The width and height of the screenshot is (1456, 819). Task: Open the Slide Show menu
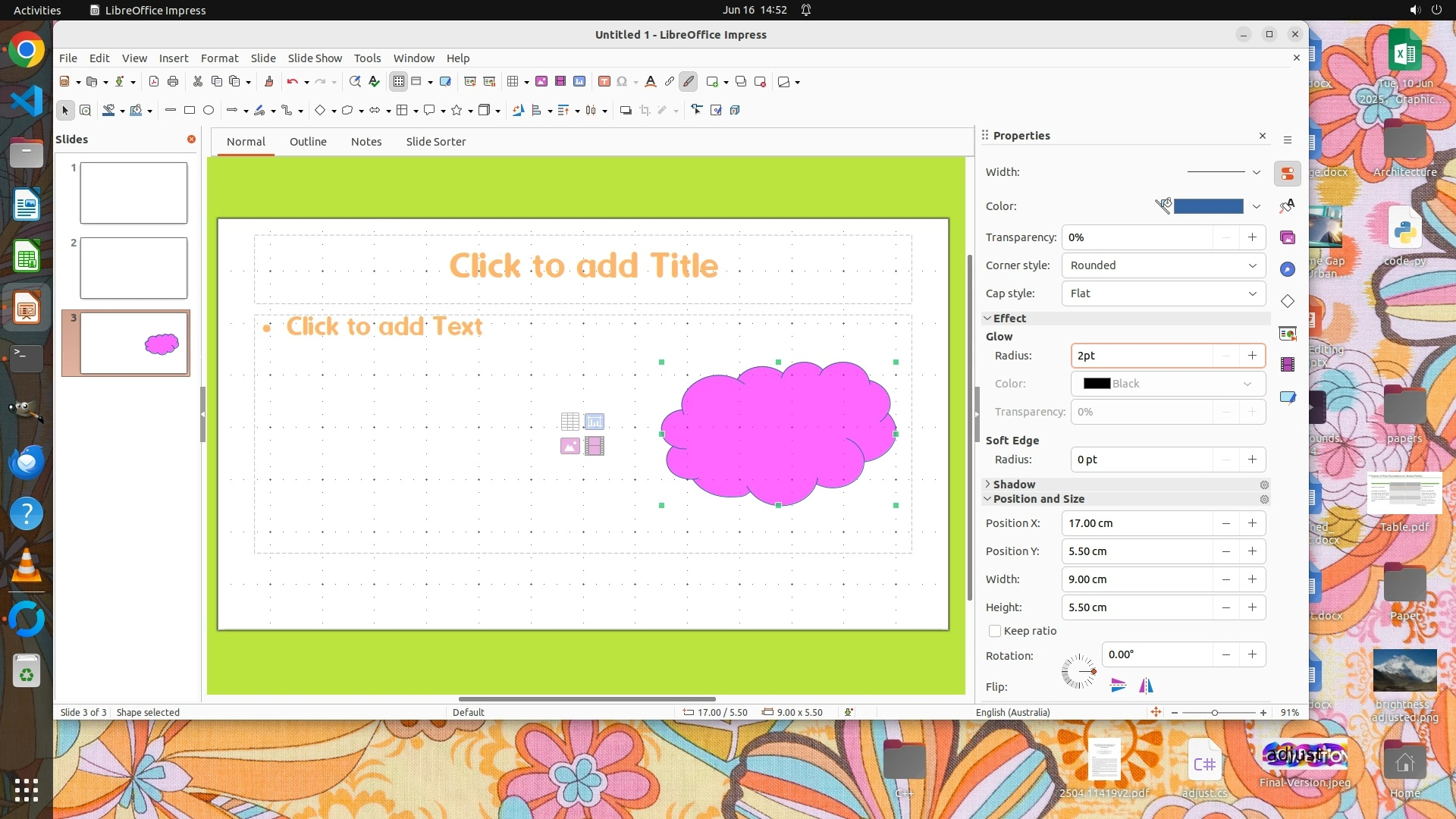(315, 58)
